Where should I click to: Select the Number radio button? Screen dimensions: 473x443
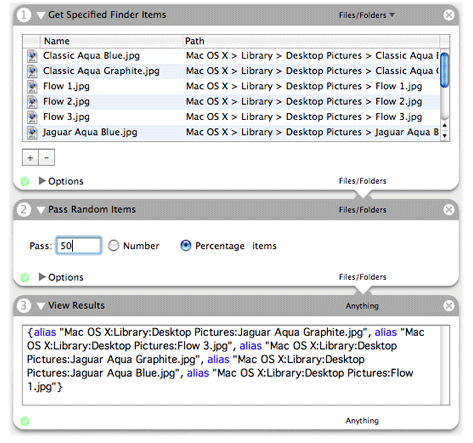click(x=114, y=246)
